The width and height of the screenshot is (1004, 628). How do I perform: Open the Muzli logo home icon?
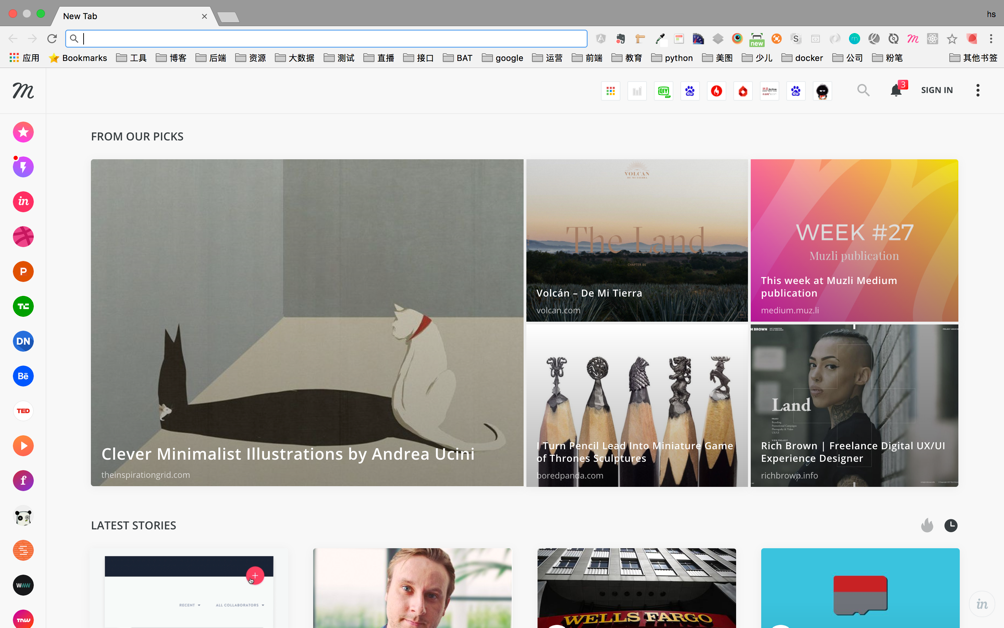click(23, 90)
